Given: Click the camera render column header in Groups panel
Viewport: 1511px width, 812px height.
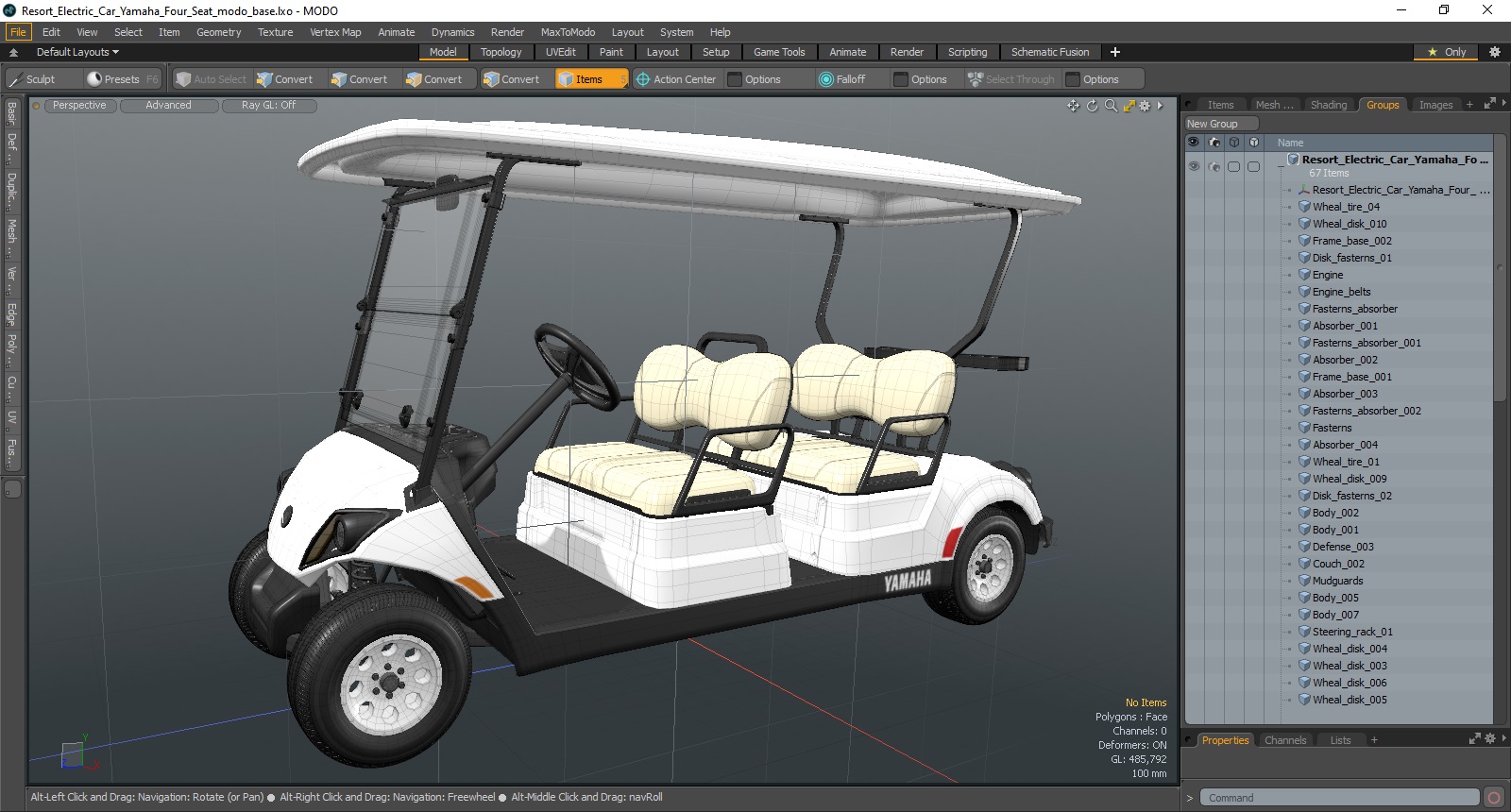Looking at the screenshot, I should point(1214,143).
